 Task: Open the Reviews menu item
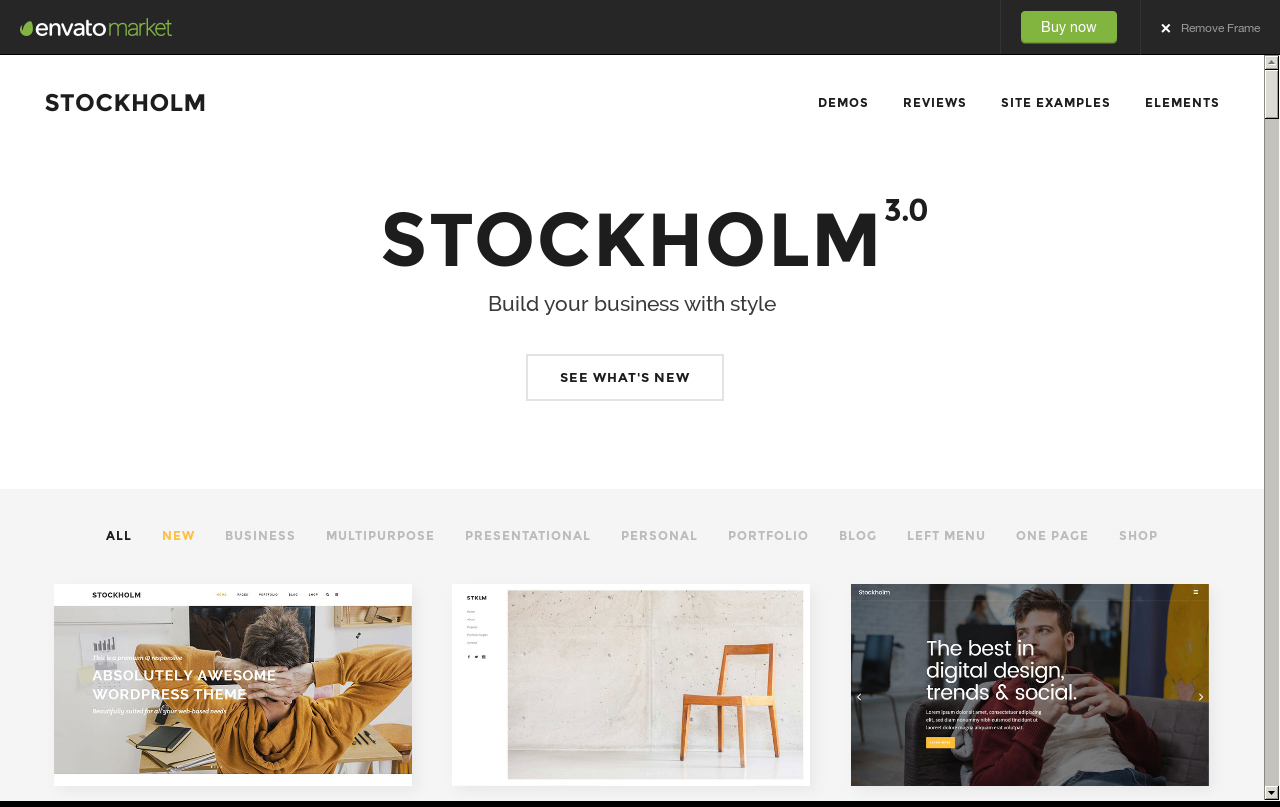(934, 103)
